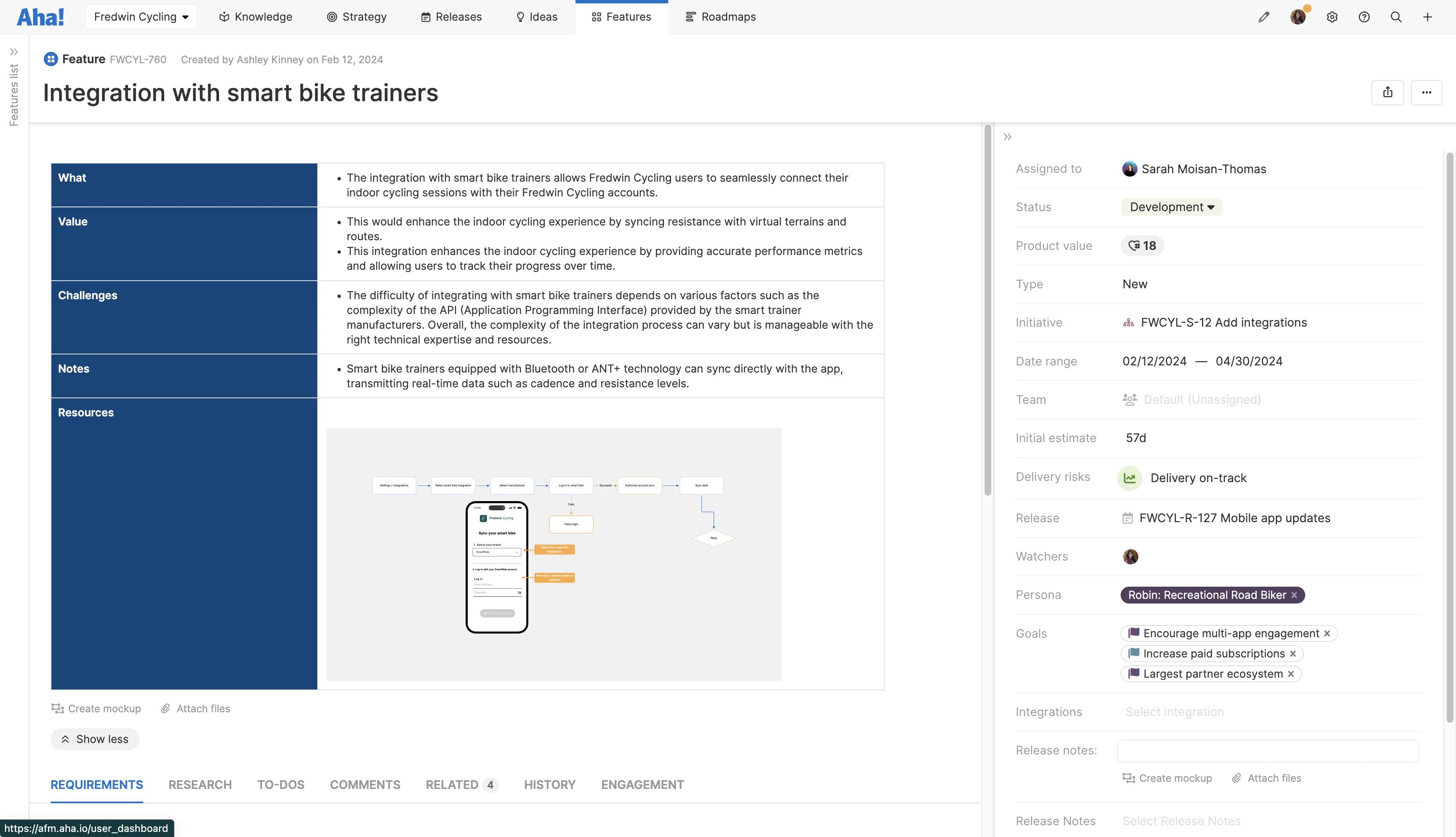The image size is (1456, 837).
Task: Click the Create mockup icon below the whiteboard
Action: pos(57,708)
